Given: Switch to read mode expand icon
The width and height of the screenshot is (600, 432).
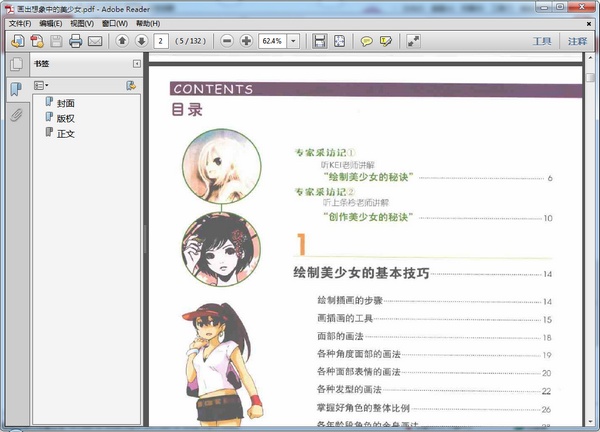Looking at the screenshot, I should (413, 41).
